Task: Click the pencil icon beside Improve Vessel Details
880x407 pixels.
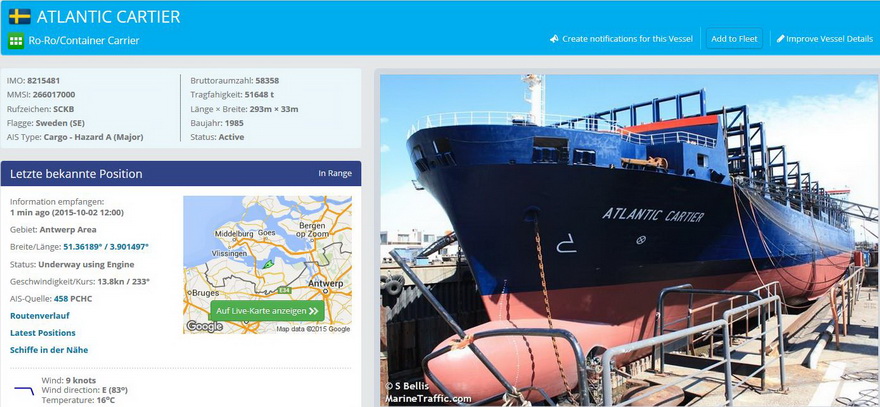Action: click(780, 39)
